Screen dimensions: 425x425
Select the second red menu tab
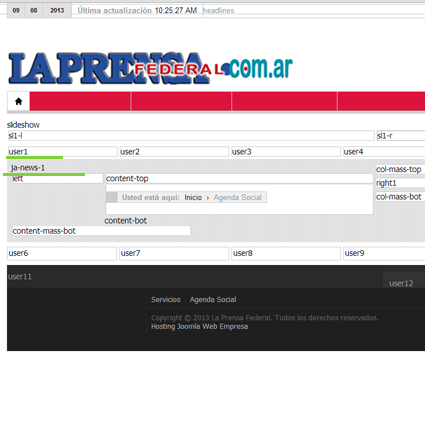(181, 101)
